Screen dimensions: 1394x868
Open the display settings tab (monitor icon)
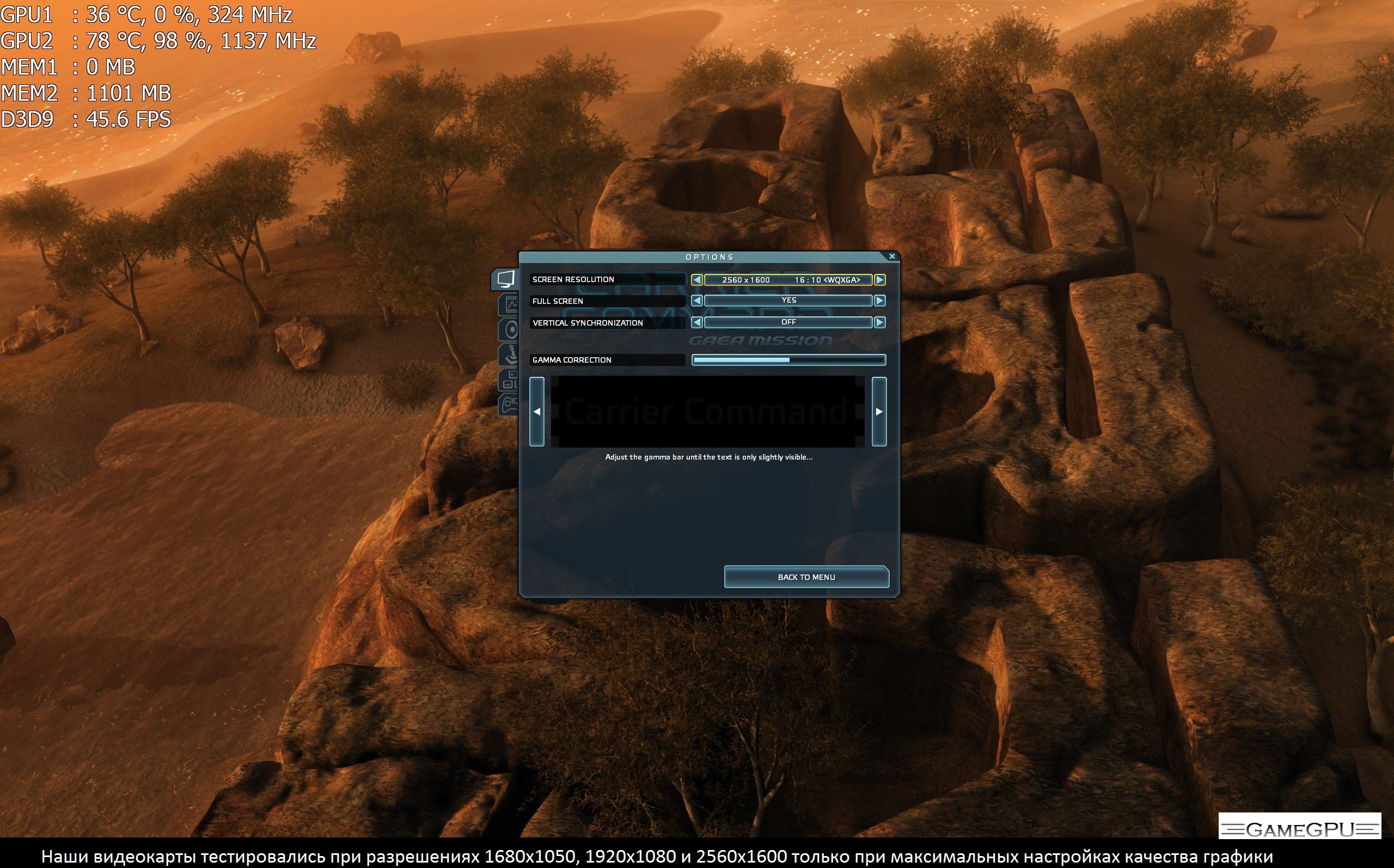coord(505,279)
